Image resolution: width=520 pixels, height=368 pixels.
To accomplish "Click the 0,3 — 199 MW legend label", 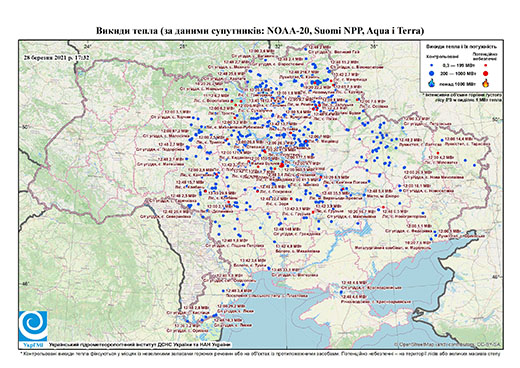I will 457,66.
